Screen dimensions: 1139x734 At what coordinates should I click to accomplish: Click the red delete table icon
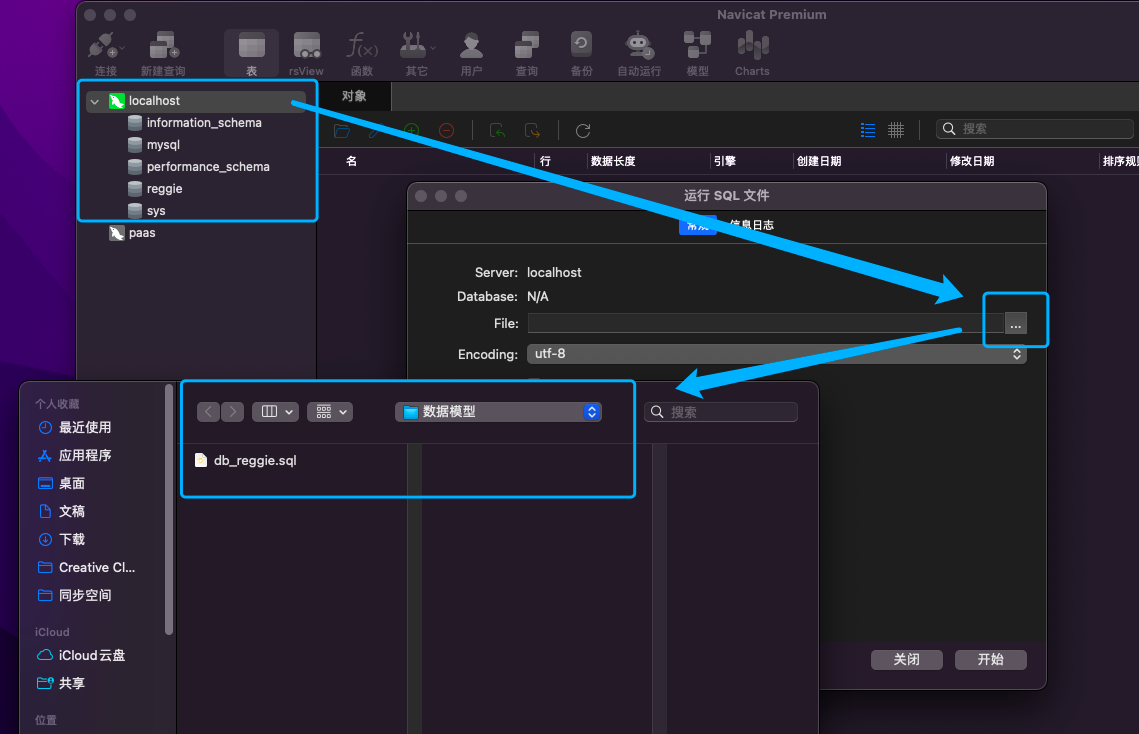point(447,130)
